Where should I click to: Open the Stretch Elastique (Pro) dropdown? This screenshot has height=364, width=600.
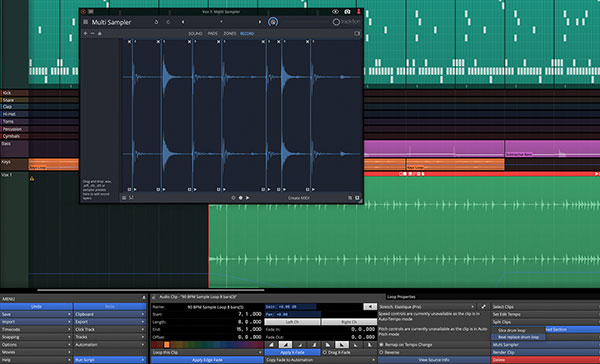(427, 307)
